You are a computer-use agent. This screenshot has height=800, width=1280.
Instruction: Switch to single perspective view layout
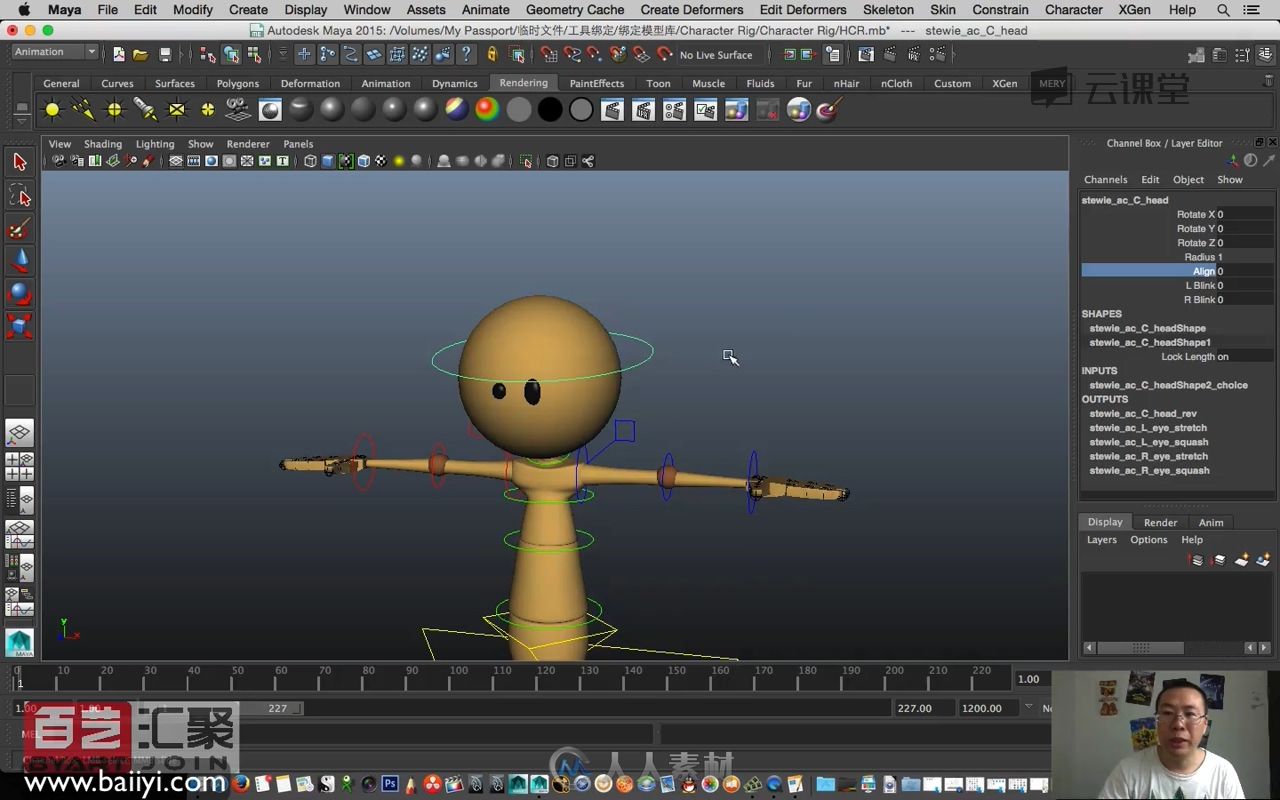19,433
